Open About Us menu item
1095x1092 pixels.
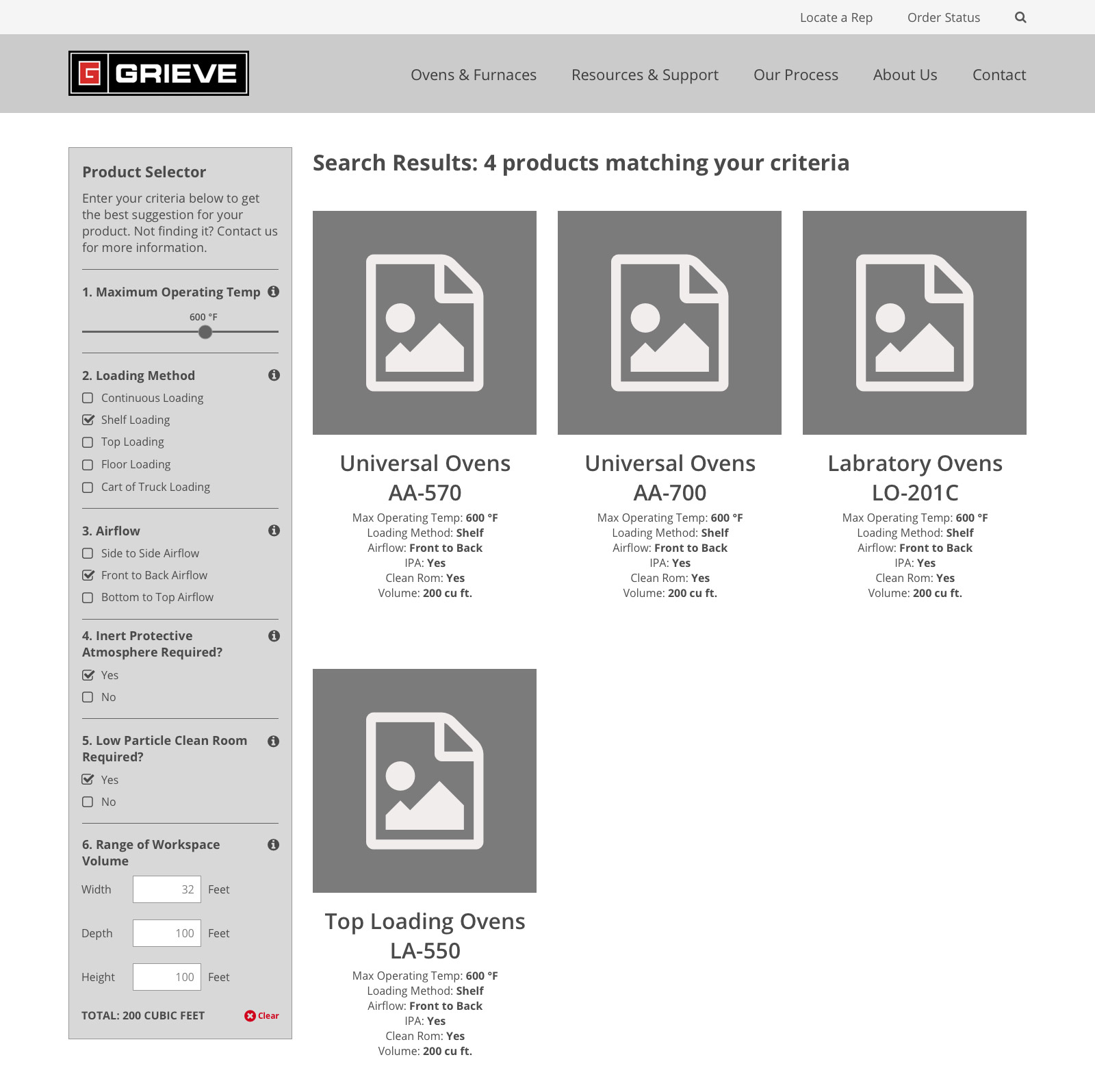coord(905,75)
